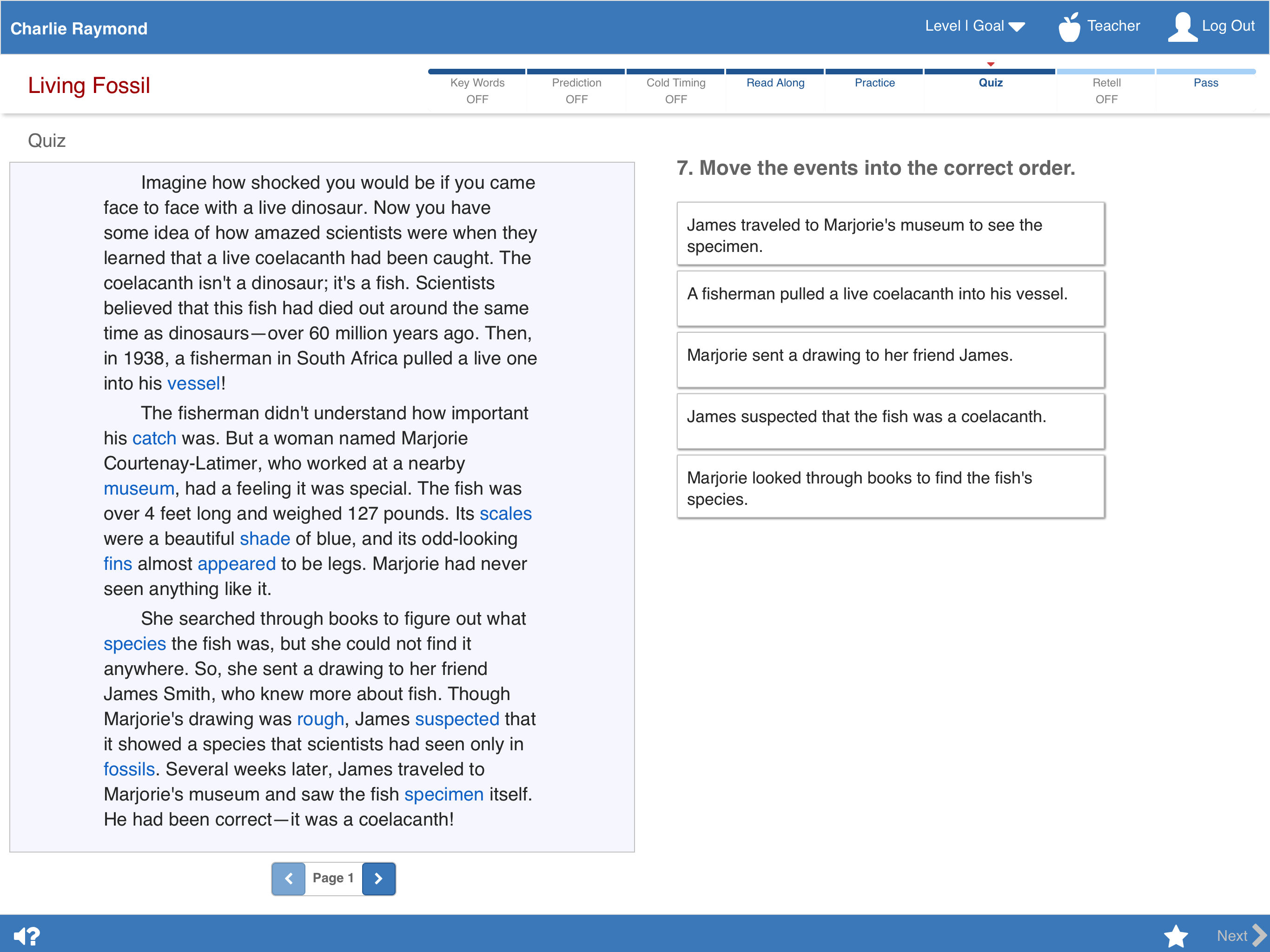Click the Teacher apple icon
Viewport: 1270px width, 952px height.
coord(1068,27)
